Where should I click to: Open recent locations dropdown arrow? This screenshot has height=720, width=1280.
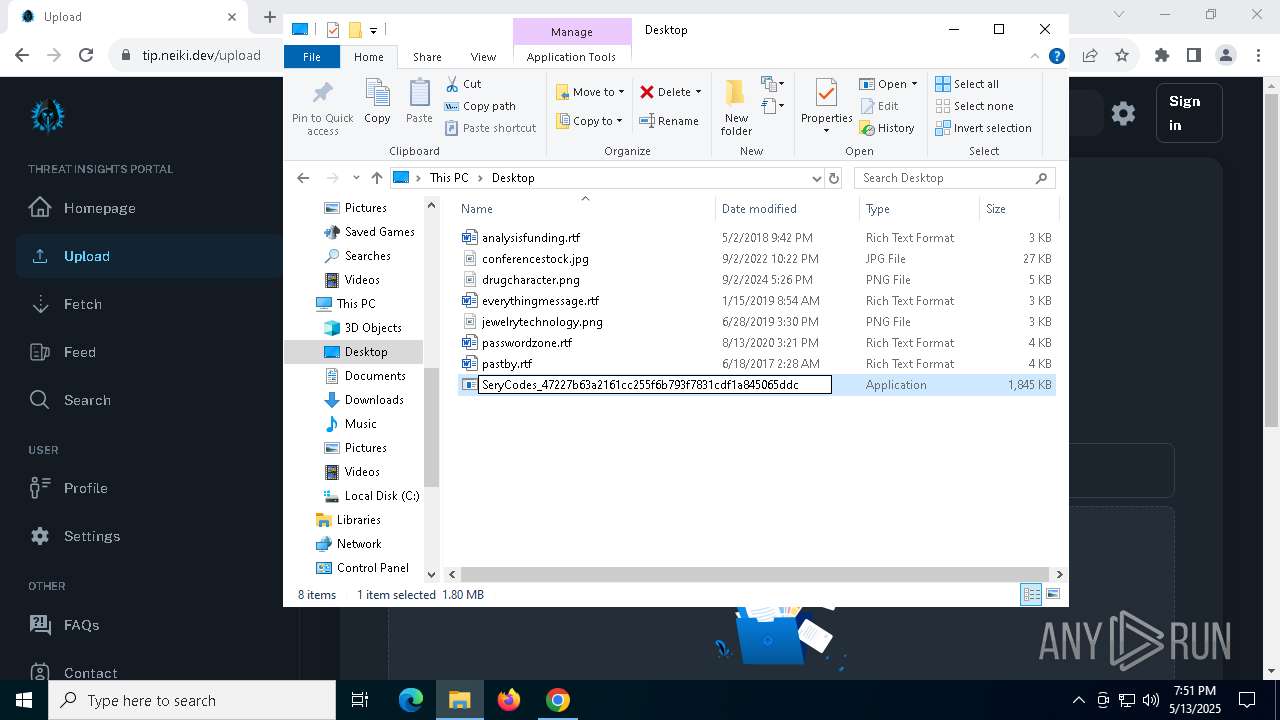point(356,178)
